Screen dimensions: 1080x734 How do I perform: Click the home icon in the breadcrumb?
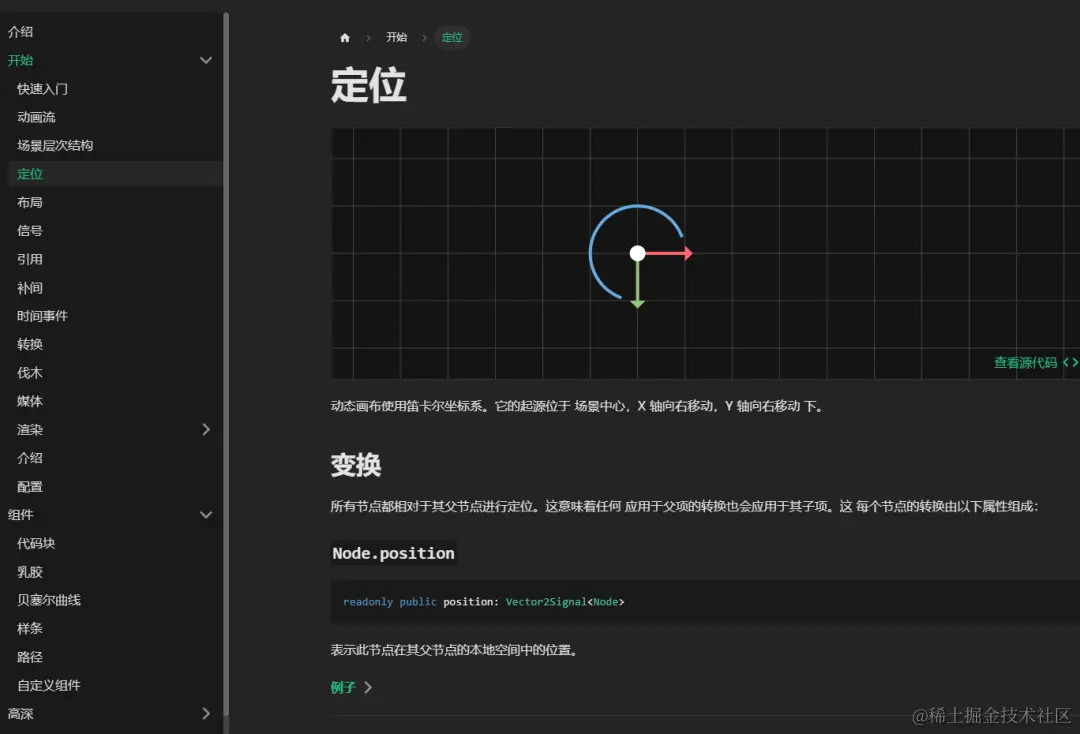(344, 37)
